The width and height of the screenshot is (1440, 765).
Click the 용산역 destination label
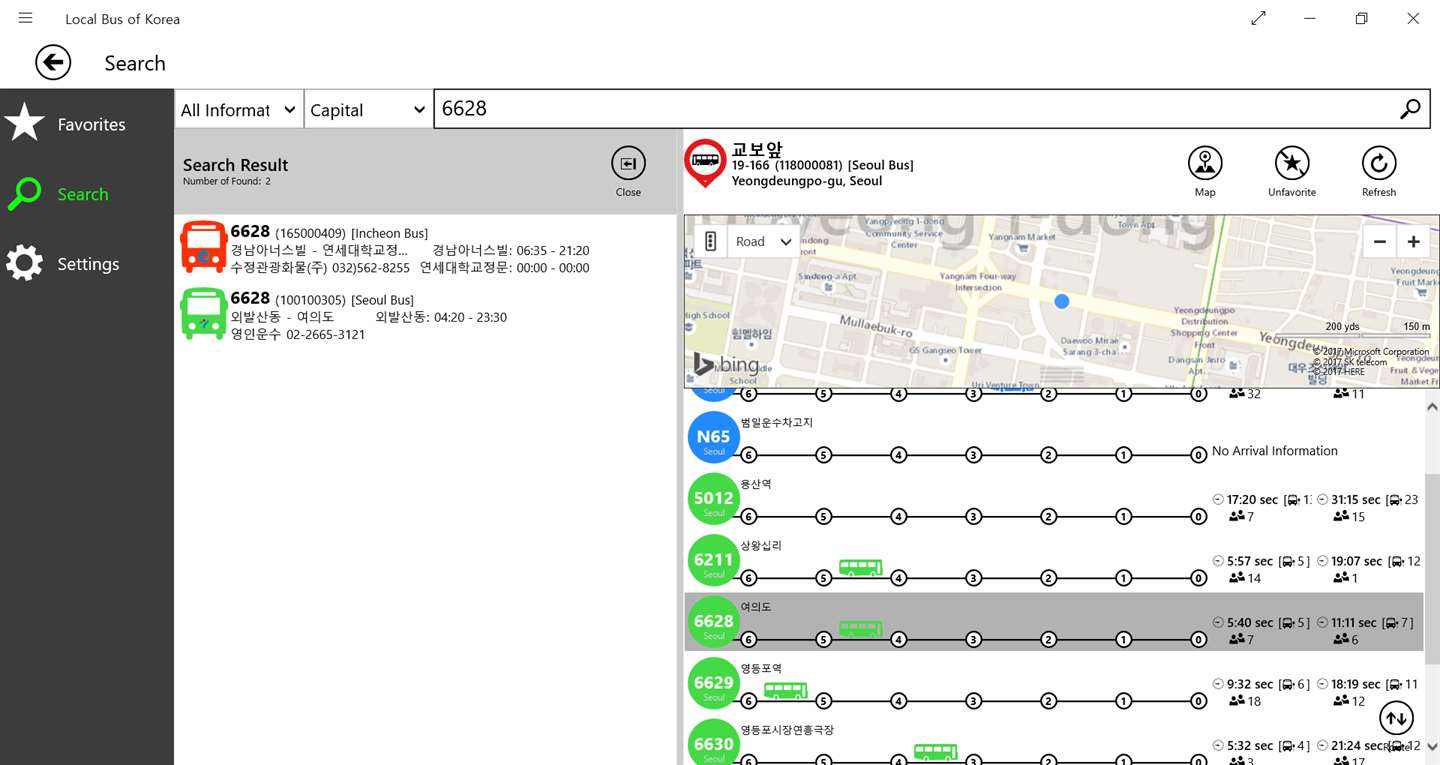(x=756, y=484)
